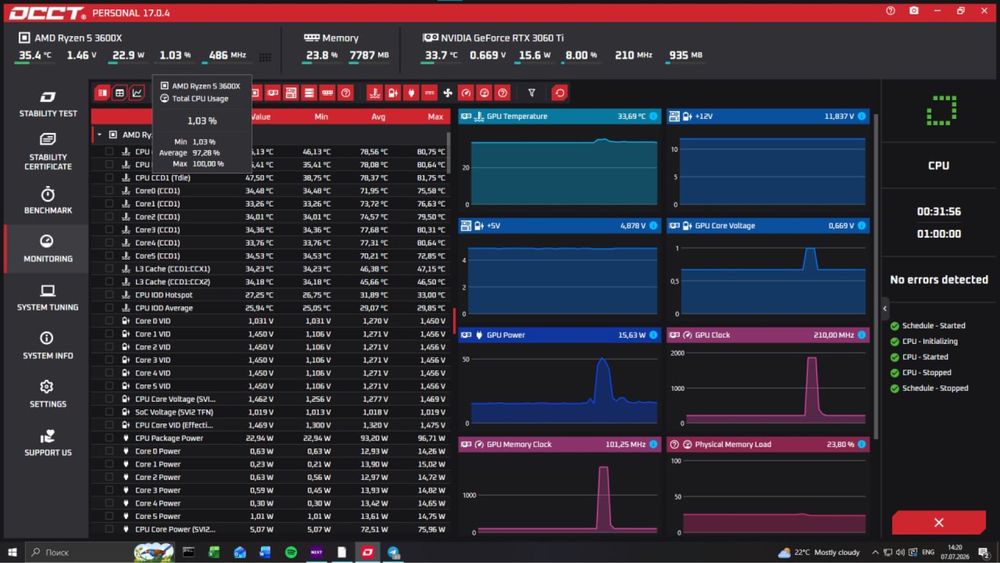Open the System Info section
1000x563 pixels.
[x=48, y=346]
